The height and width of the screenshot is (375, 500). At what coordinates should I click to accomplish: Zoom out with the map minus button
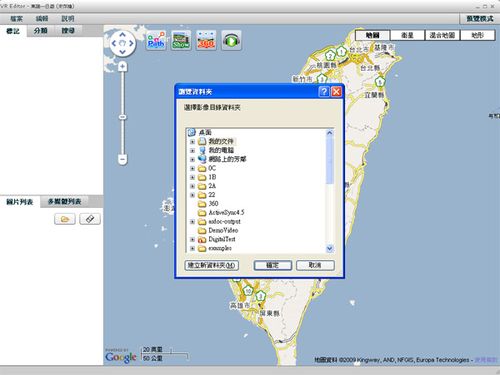coord(122,159)
